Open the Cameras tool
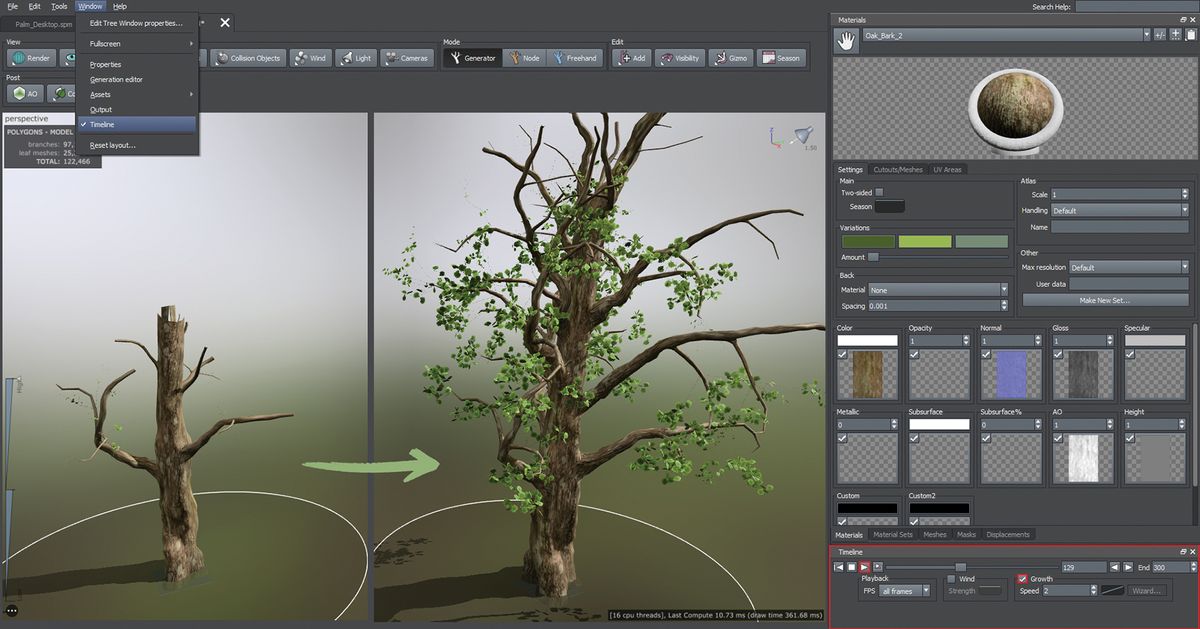 (x=406, y=58)
